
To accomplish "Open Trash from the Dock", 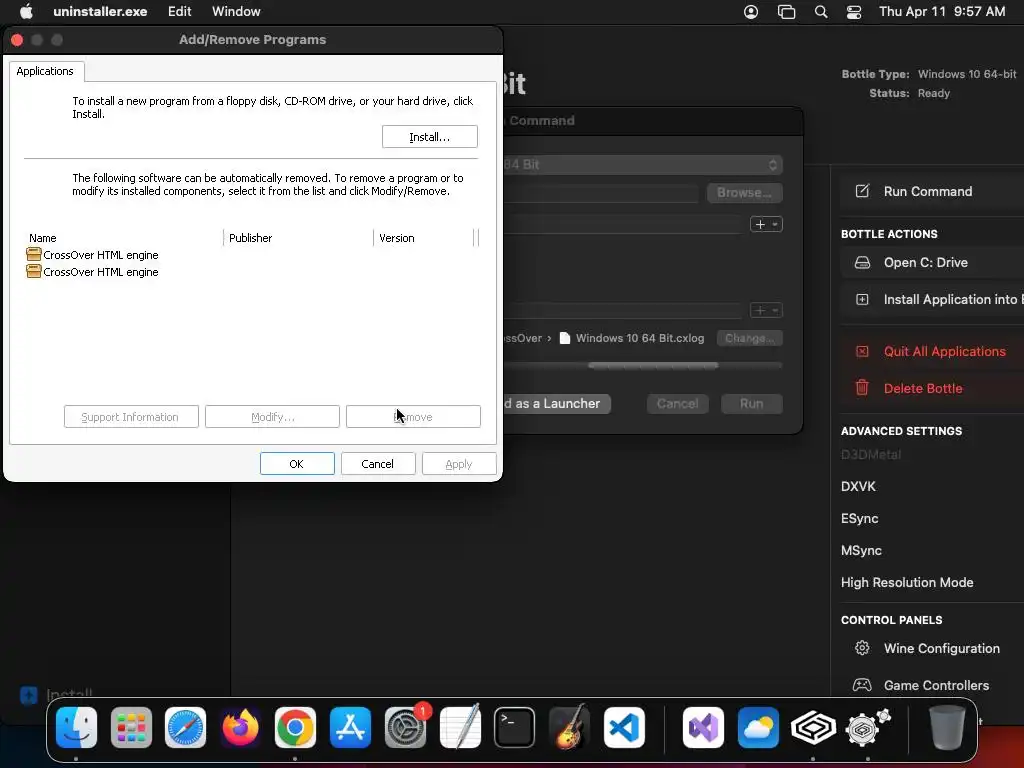I will click(x=947, y=728).
